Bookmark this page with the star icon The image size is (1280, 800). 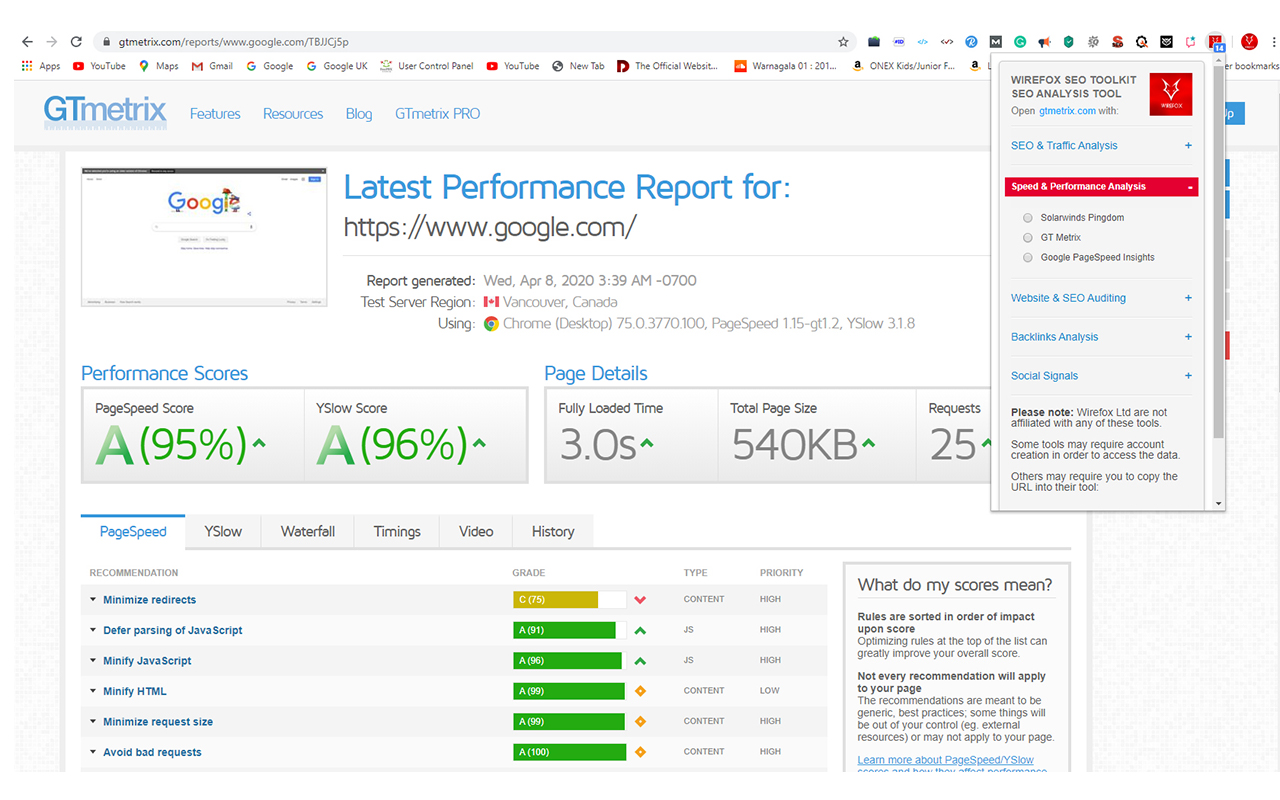pyautogui.click(x=843, y=42)
